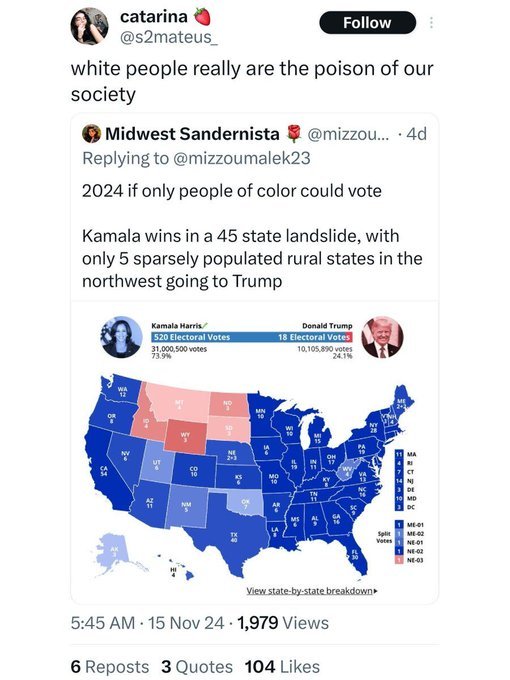This screenshot has height=680, width=510.
Task: Click the MA small-state legend box
Action: [399, 454]
